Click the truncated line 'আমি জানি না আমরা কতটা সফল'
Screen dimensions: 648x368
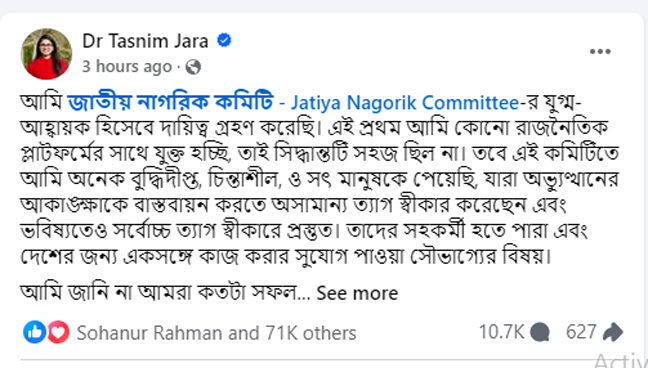(159, 293)
